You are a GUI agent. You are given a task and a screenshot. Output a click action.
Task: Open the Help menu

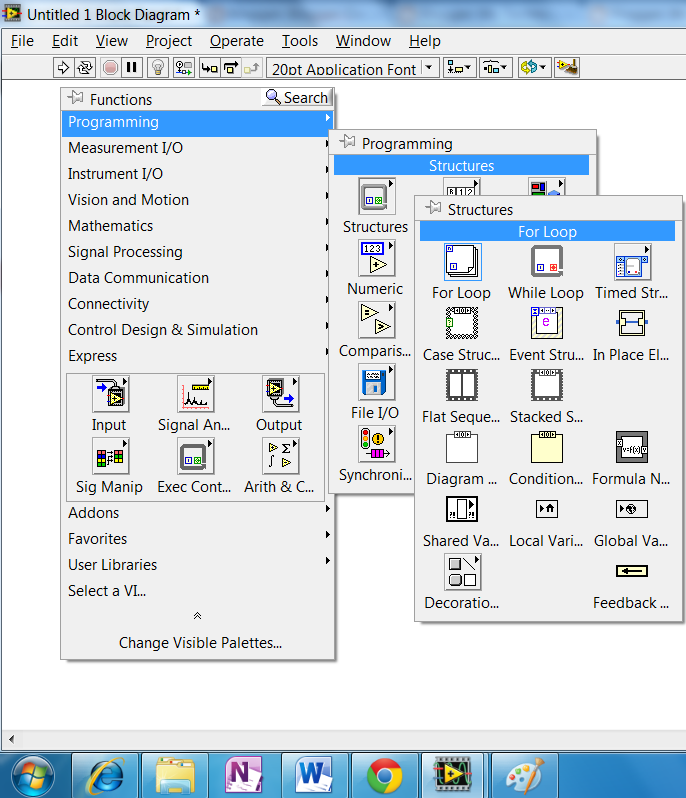click(424, 41)
